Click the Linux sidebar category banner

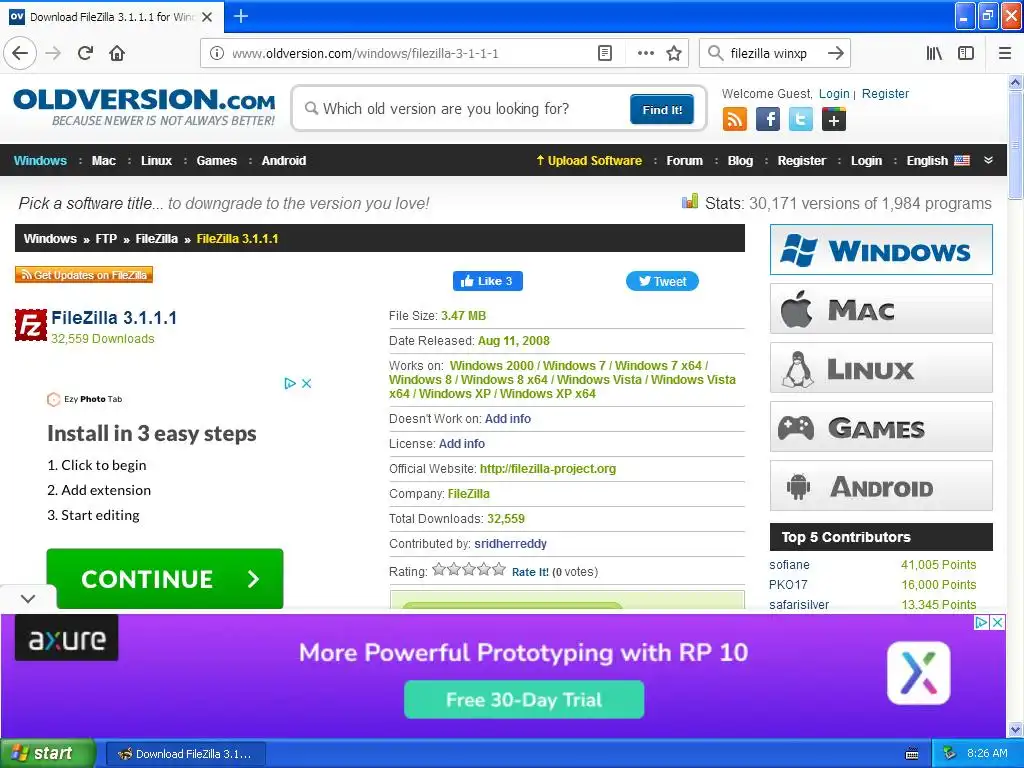pyautogui.click(x=881, y=368)
